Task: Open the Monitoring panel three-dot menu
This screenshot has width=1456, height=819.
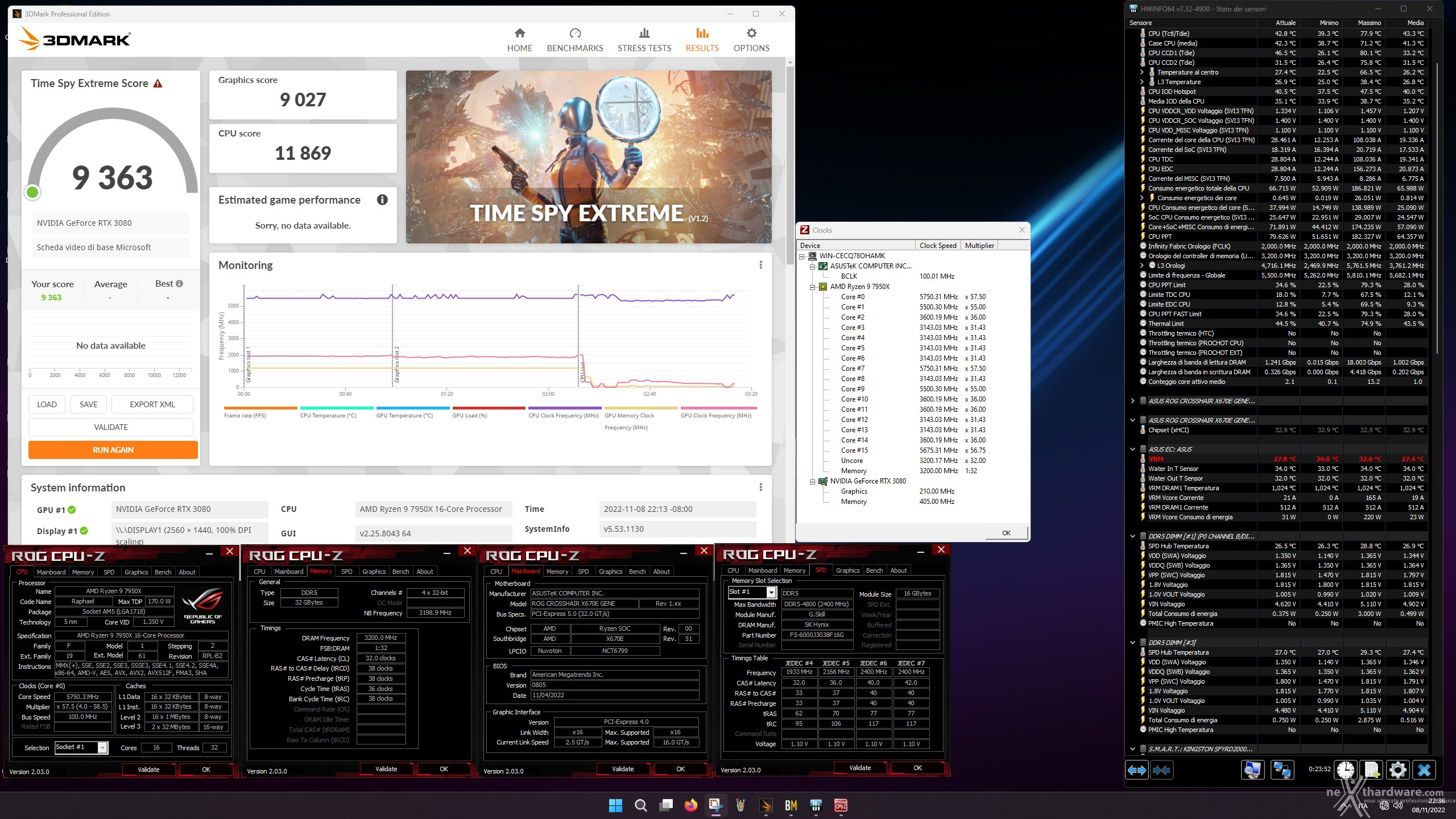Action: tap(760, 265)
